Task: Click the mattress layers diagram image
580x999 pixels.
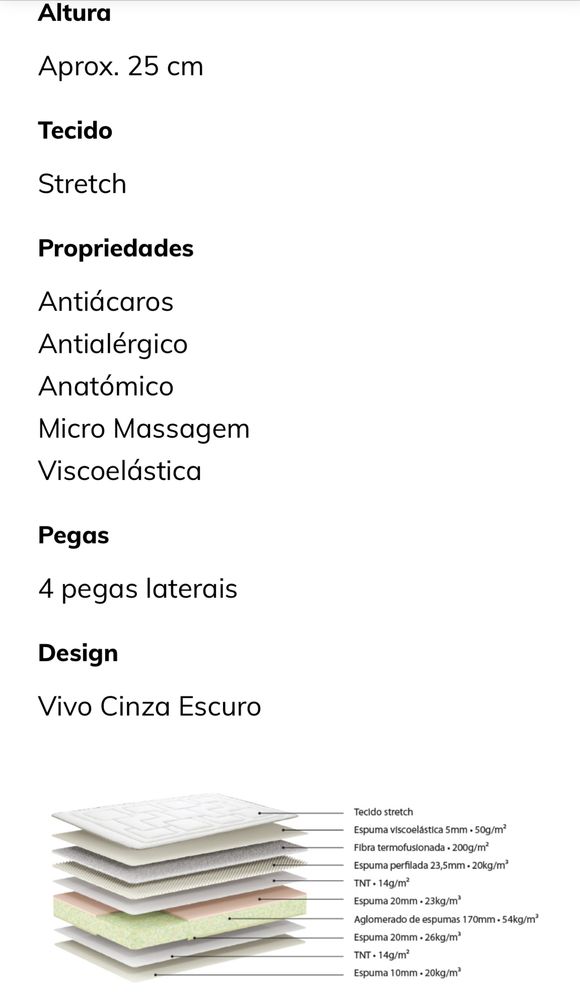Action: (294, 888)
